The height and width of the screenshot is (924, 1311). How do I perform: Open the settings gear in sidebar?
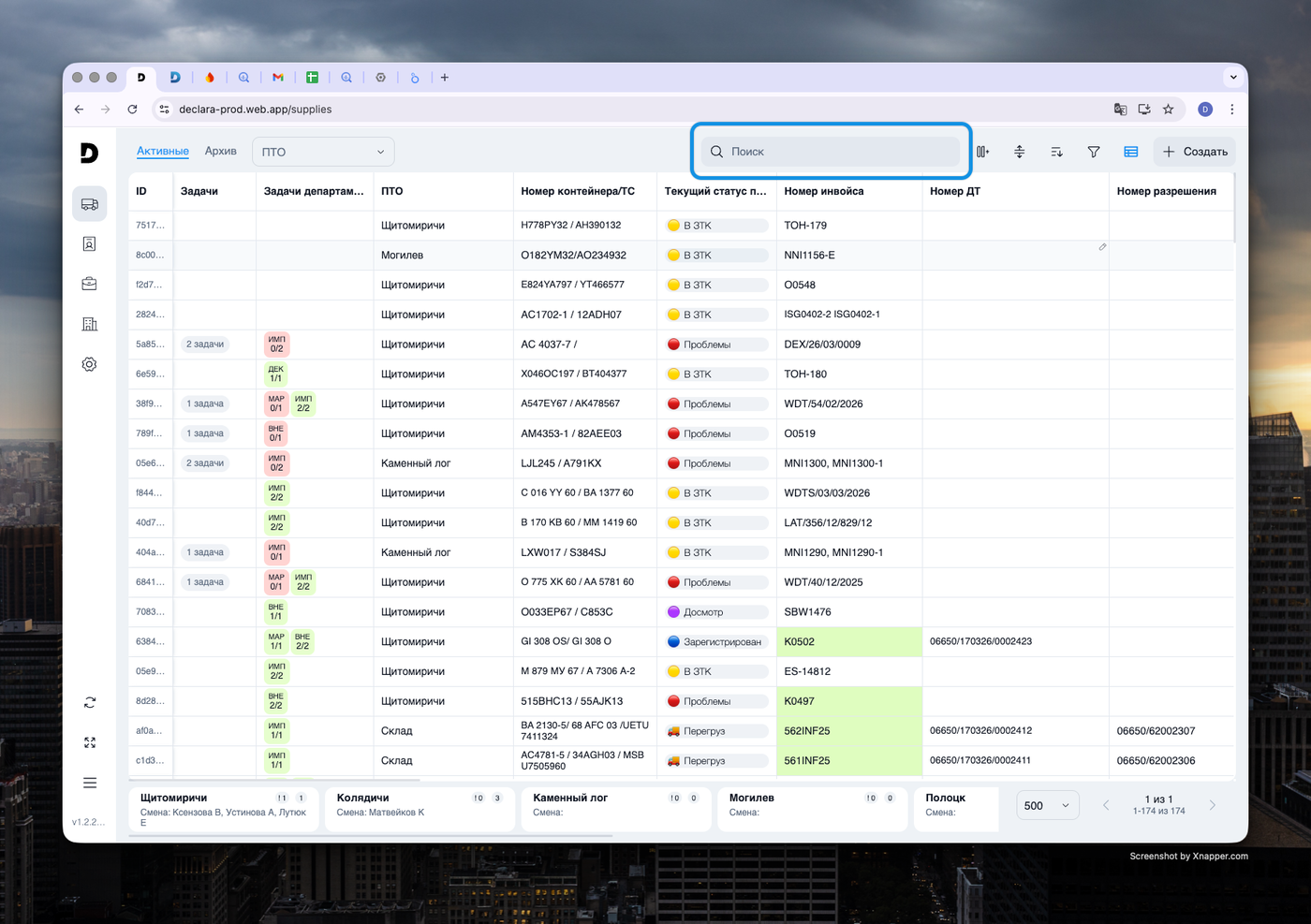click(x=90, y=364)
